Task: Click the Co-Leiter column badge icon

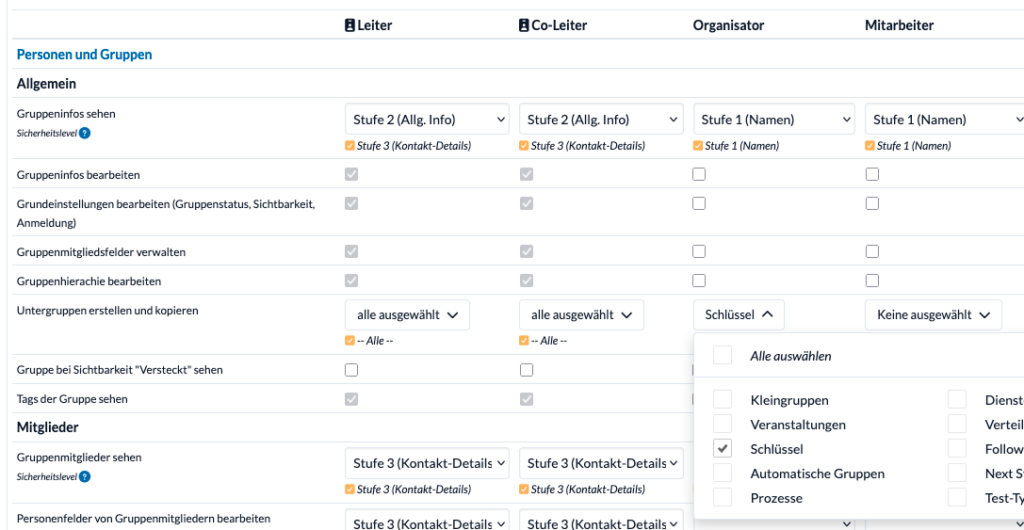Action: (x=523, y=25)
